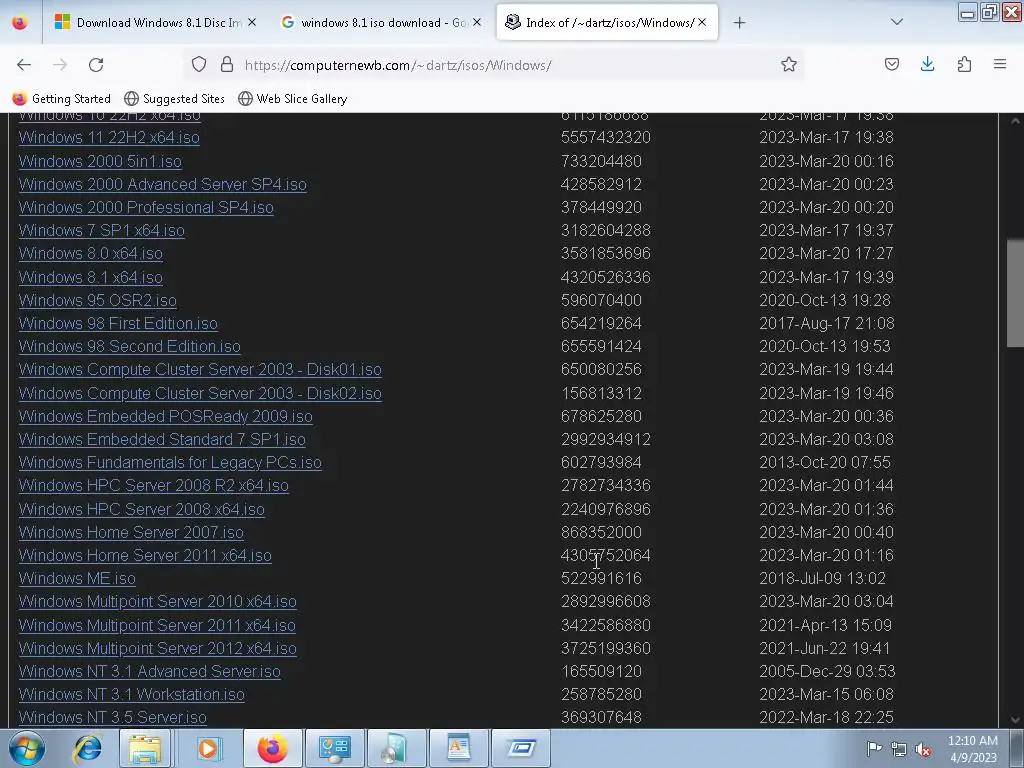Screen dimensions: 1024x768
Task: Download Windows HPC Server 2008 R2 x64.iso
Action: pyautogui.click(x=153, y=486)
